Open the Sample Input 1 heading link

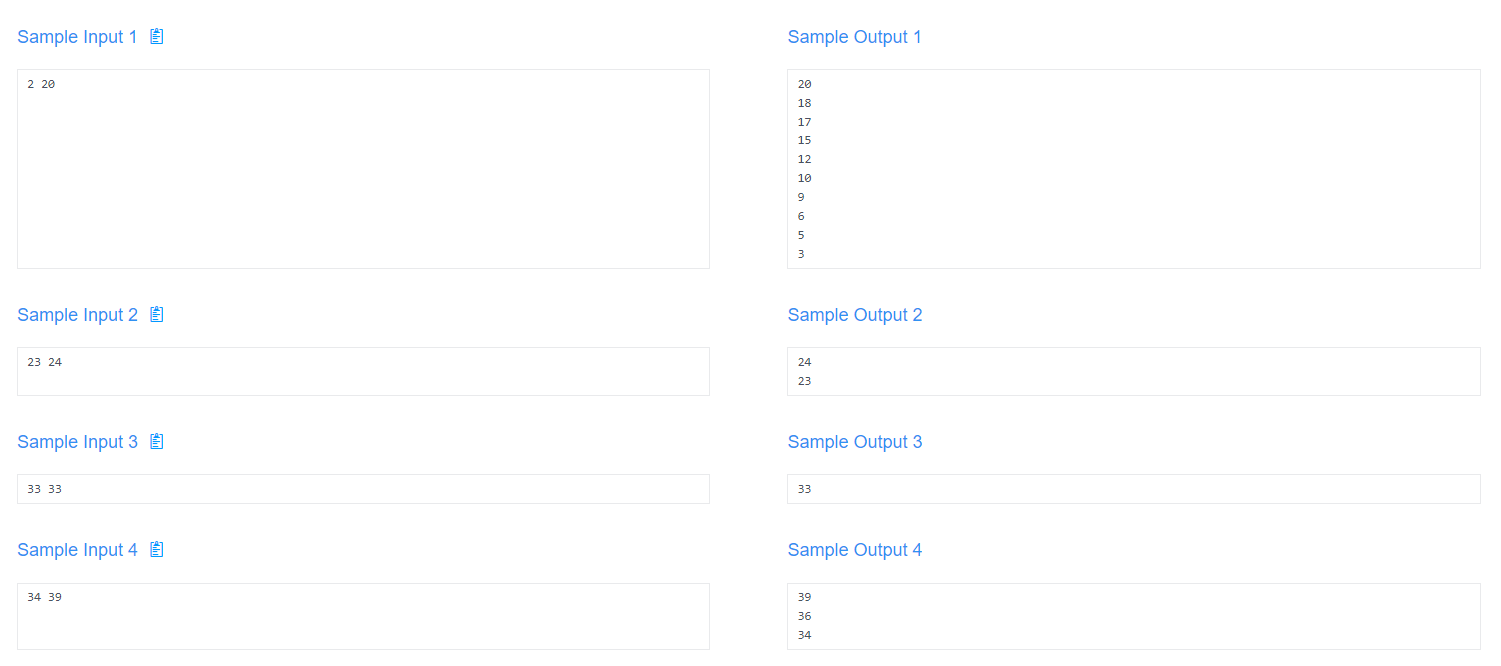point(76,36)
